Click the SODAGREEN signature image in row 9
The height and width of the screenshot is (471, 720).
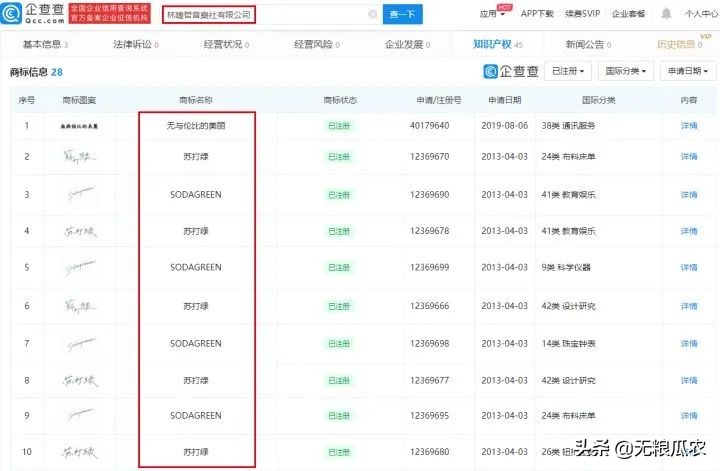pyautogui.click(x=81, y=415)
